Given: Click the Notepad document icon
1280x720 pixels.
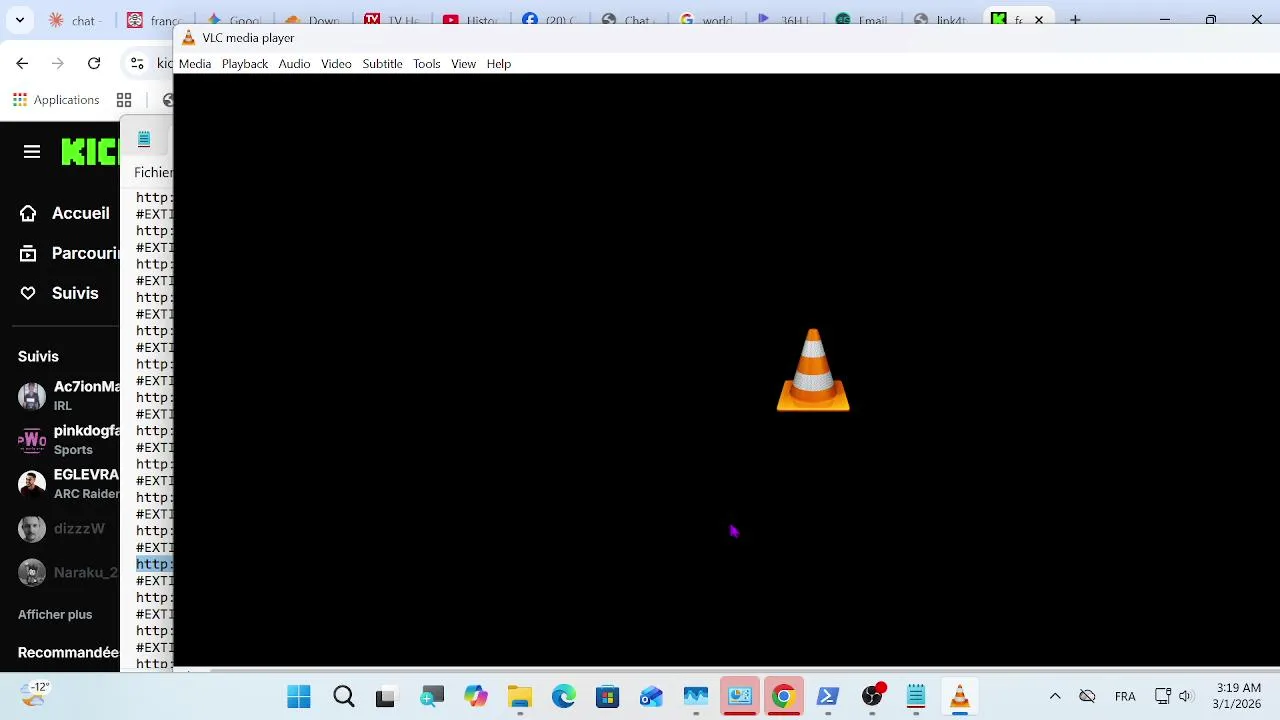Looking at the screenshot, I should click(144, 139).
